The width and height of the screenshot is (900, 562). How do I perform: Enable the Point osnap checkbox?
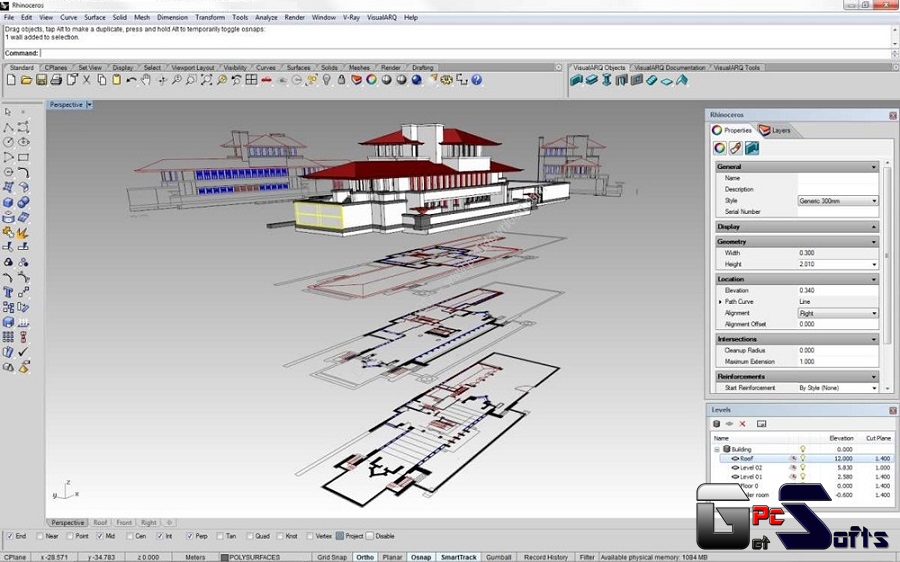tap(69, 536)
